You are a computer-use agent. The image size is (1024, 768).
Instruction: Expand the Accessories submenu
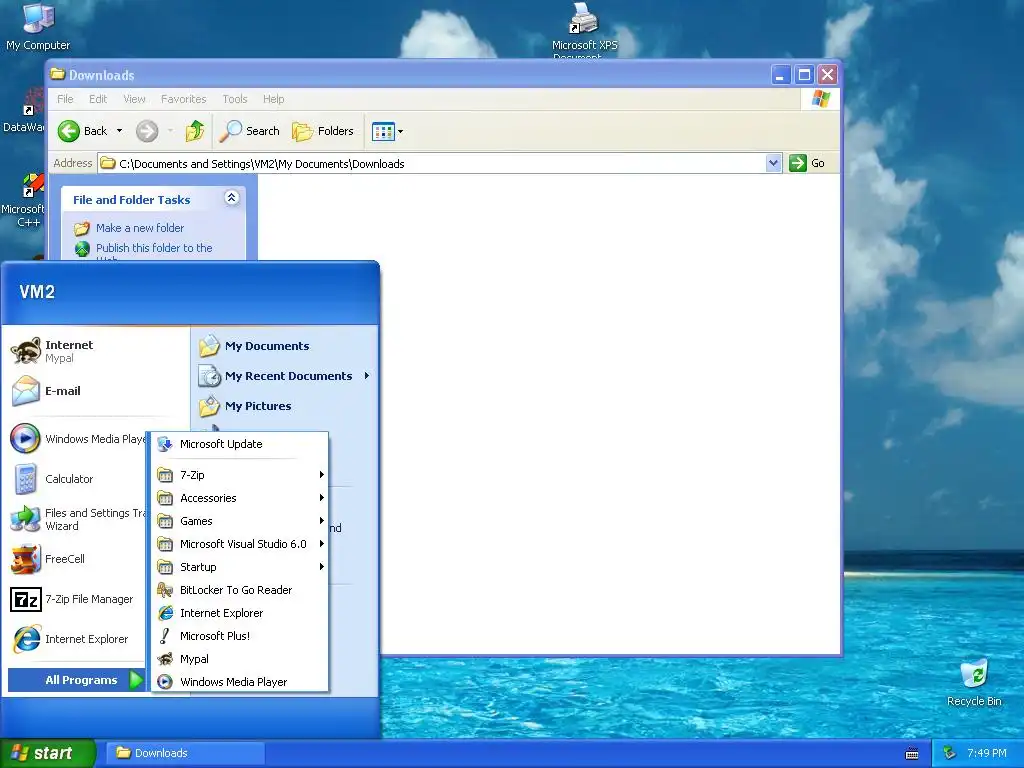click(240, 498)
